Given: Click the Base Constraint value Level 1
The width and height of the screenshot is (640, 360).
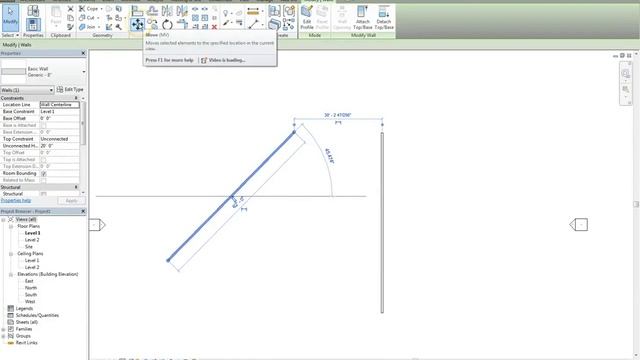Looking at the screenshot, I should pos(60,111).
